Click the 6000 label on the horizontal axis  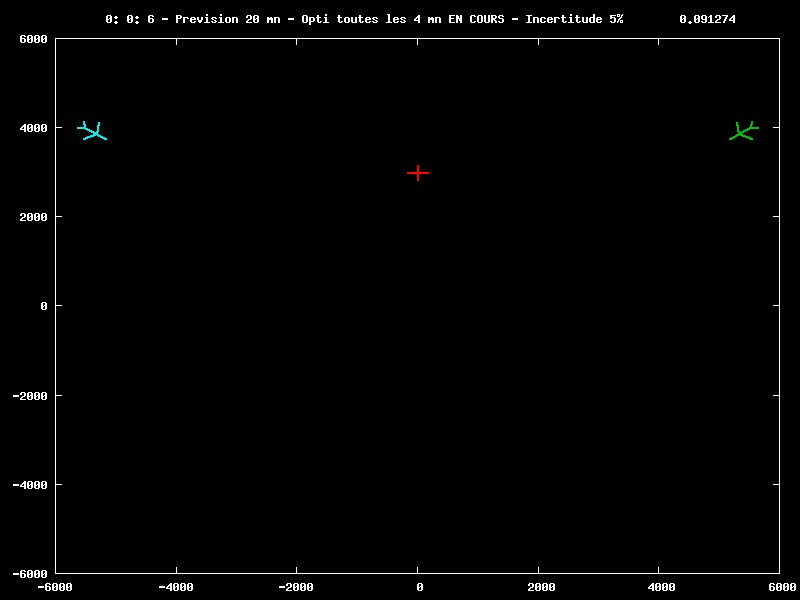coord(780,587)
